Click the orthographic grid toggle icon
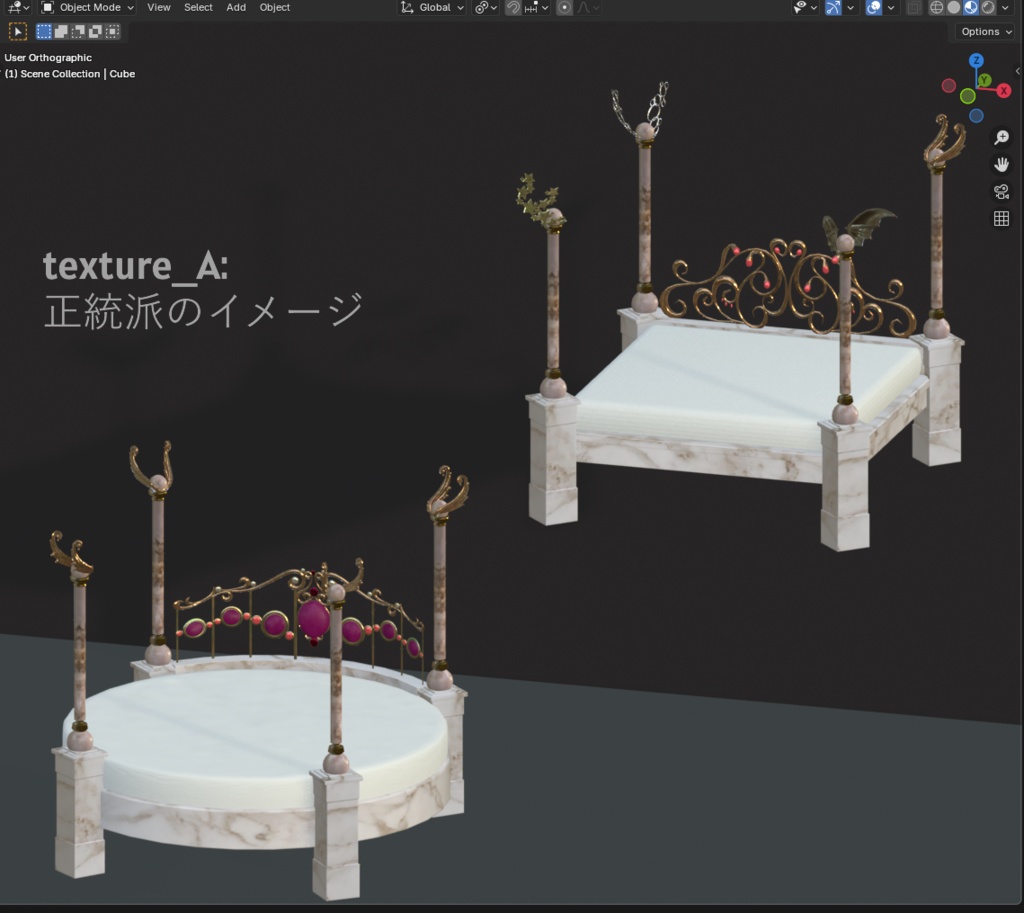This screenshot has height=913, width=1024. [1001, 218]
